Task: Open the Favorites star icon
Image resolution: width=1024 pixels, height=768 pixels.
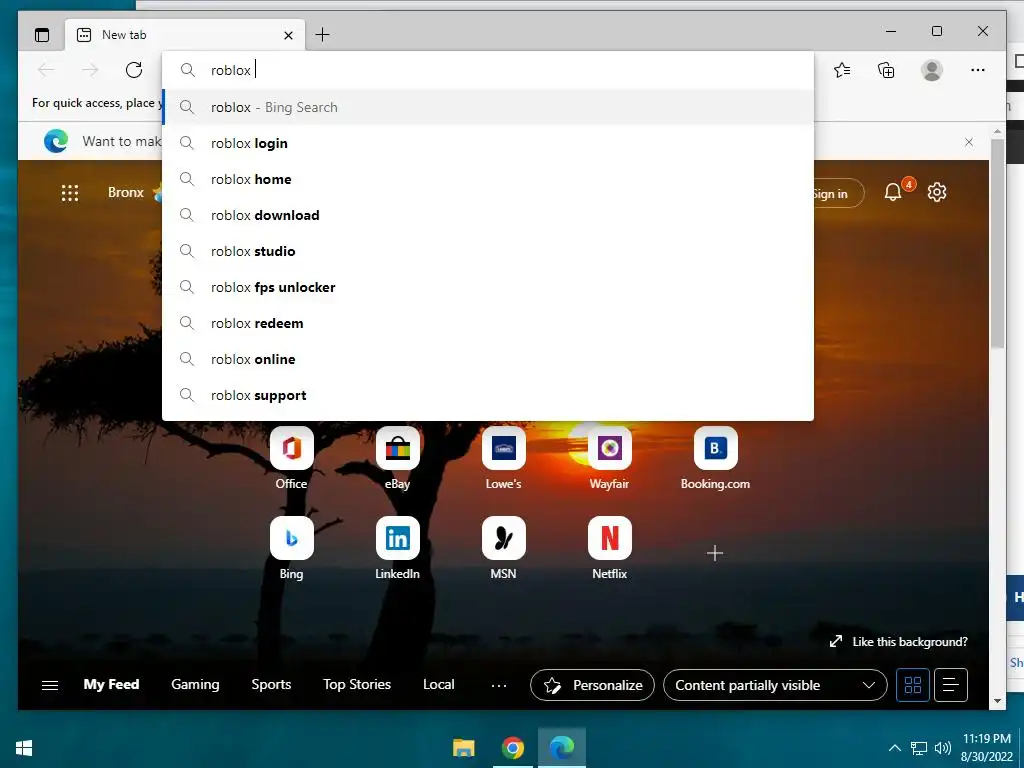Action: (842, 70)
